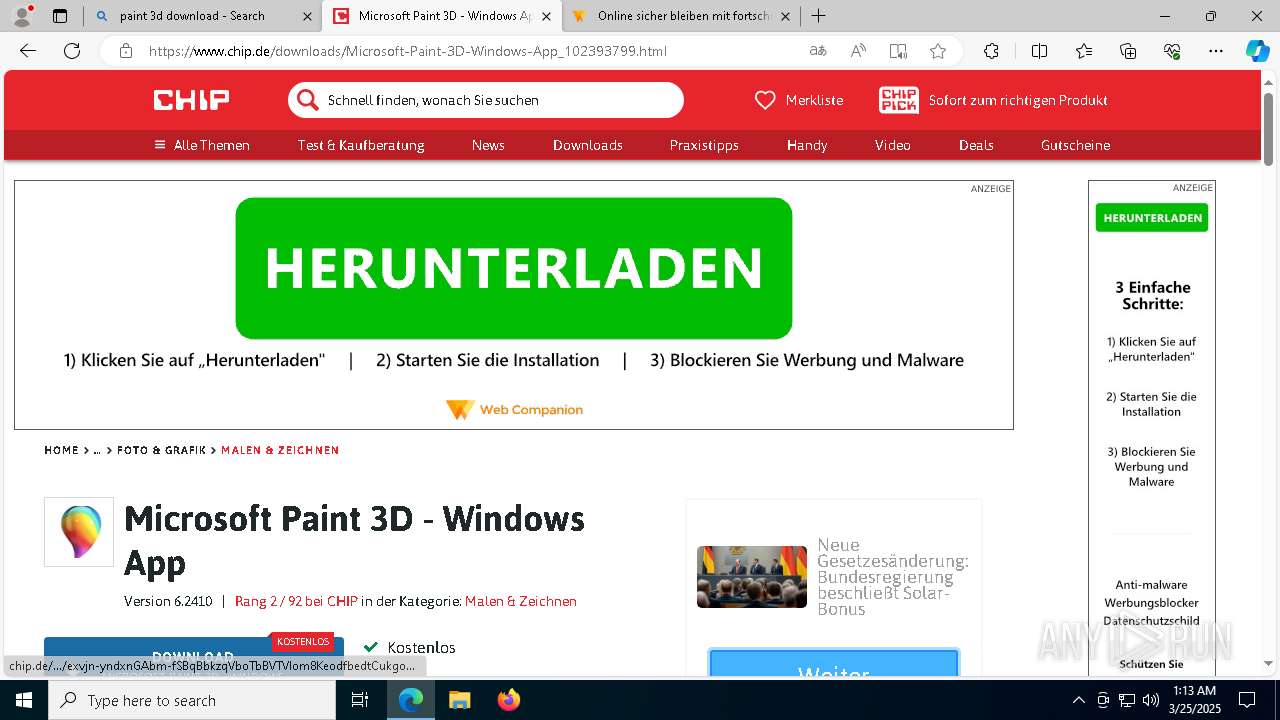The width and height of the screenshot is (1280, 720).
Task: Launch the Copilot sidebar icon
Action: click(1257, 51)
